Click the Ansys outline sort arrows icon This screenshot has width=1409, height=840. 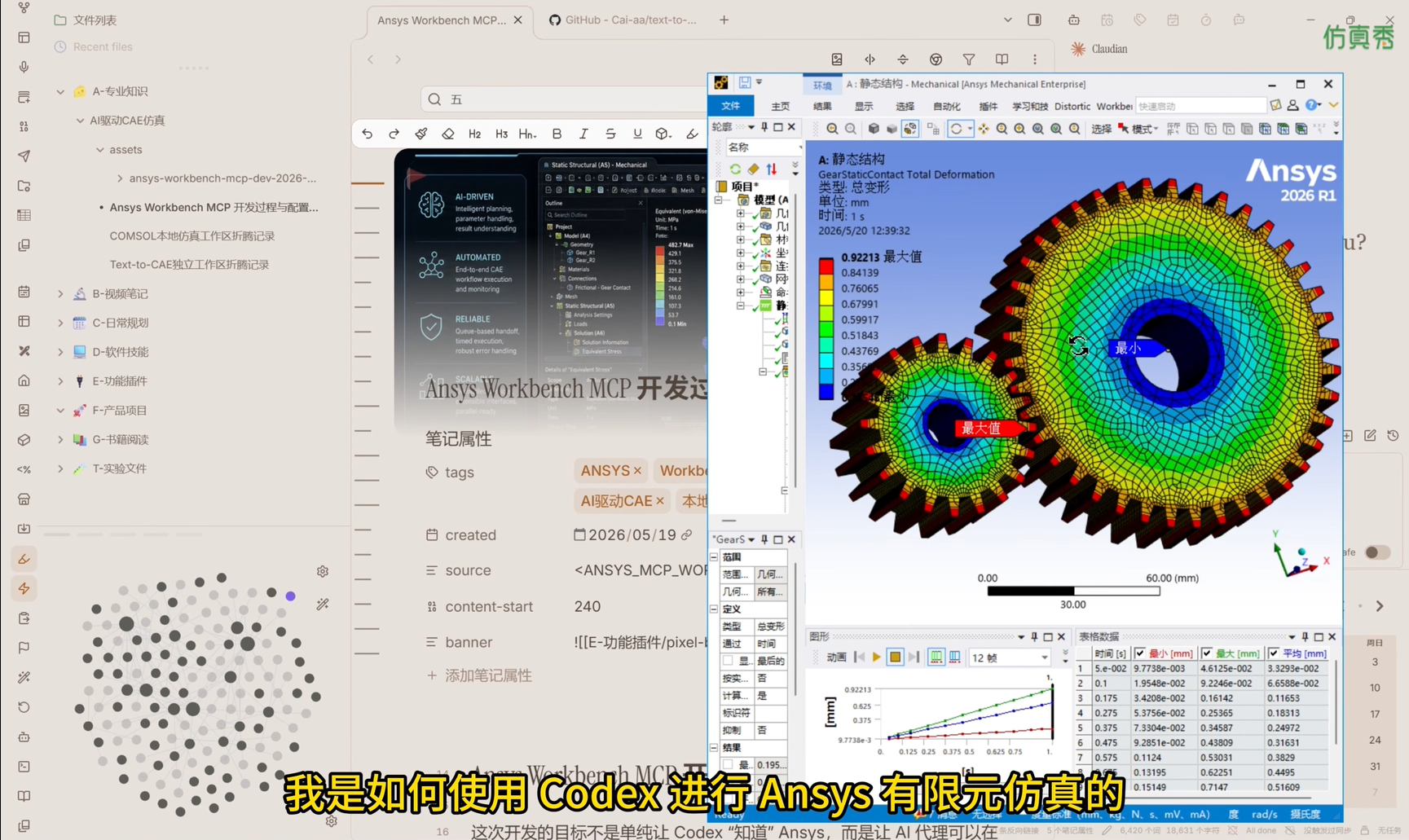[x=771, y=169]
